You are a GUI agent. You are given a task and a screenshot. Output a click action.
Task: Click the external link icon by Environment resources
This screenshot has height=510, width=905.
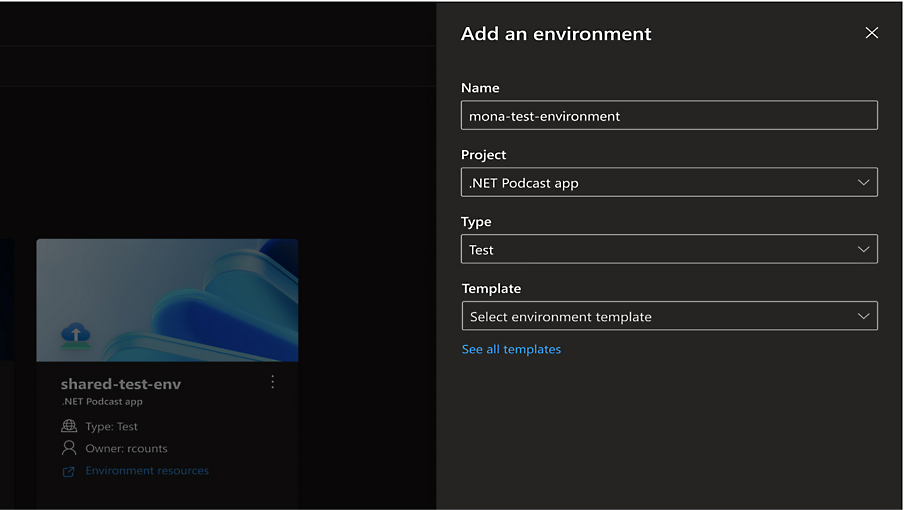tap(69, 471)
